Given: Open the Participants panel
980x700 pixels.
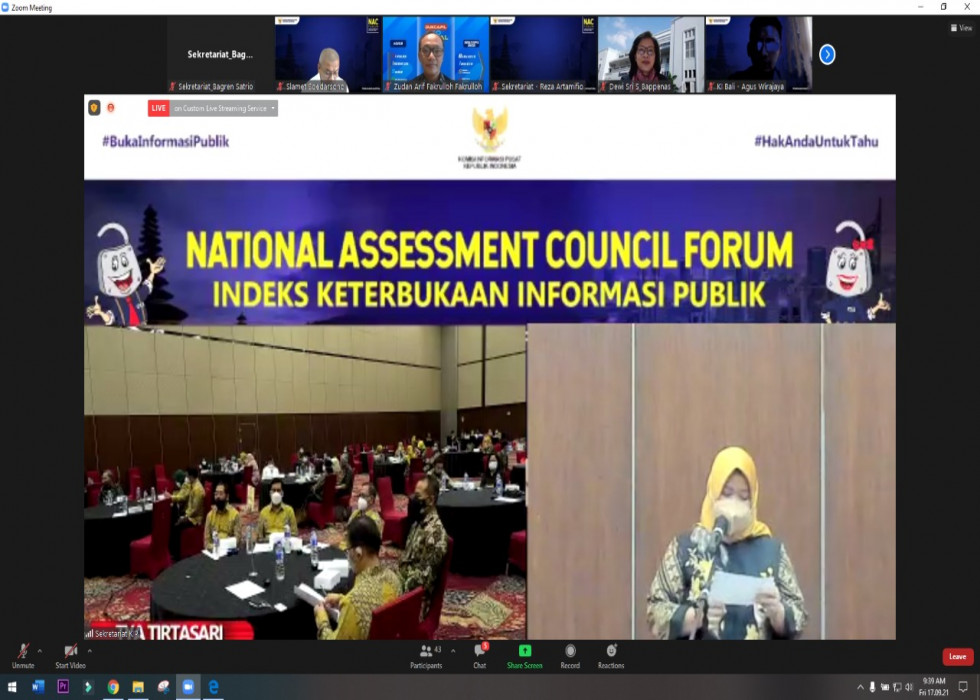Looking at the screenshot, I should point(426,651).
